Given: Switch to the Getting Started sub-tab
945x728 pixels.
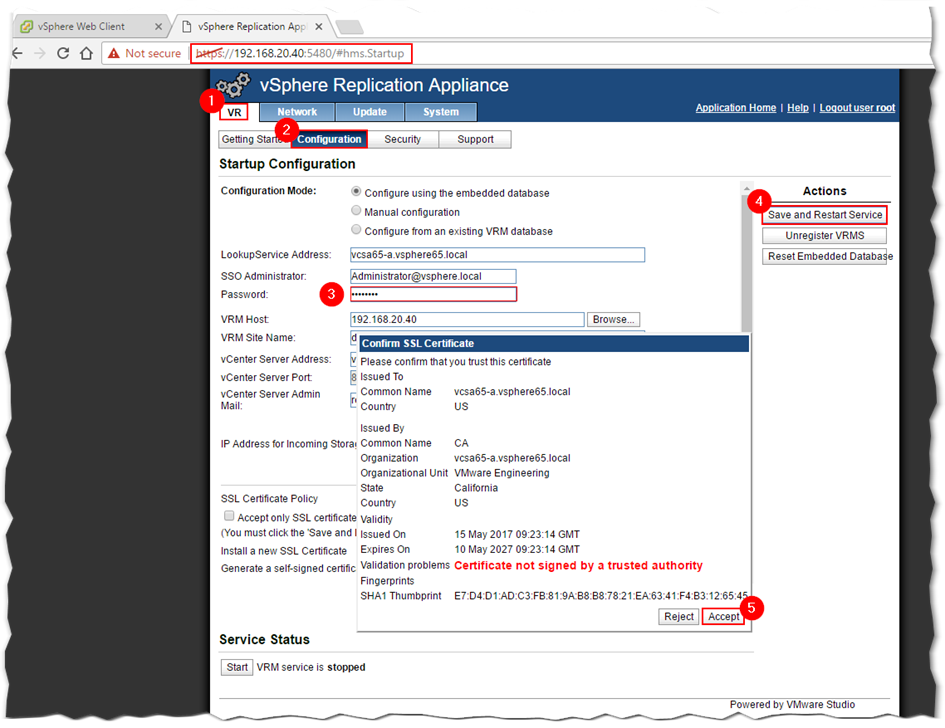Looking at the screenshot, I should click(254, 139).
